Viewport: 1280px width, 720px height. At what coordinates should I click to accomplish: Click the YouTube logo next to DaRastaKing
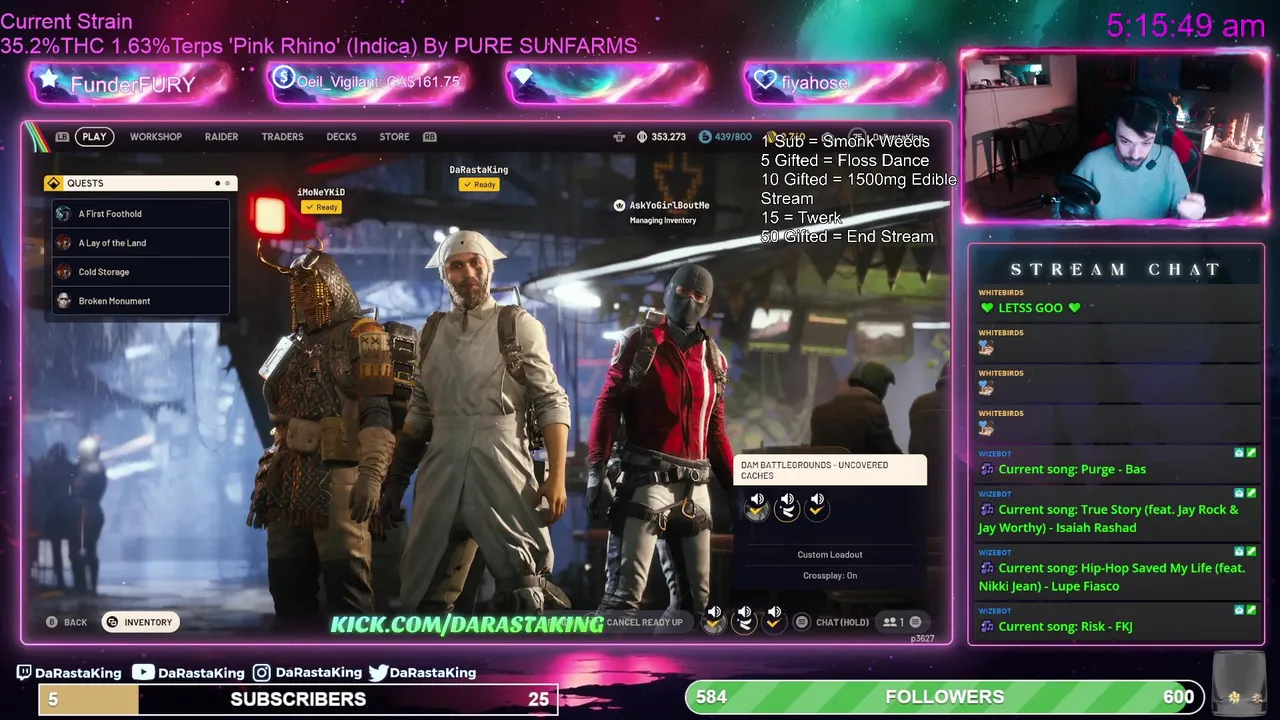point(143,673)
